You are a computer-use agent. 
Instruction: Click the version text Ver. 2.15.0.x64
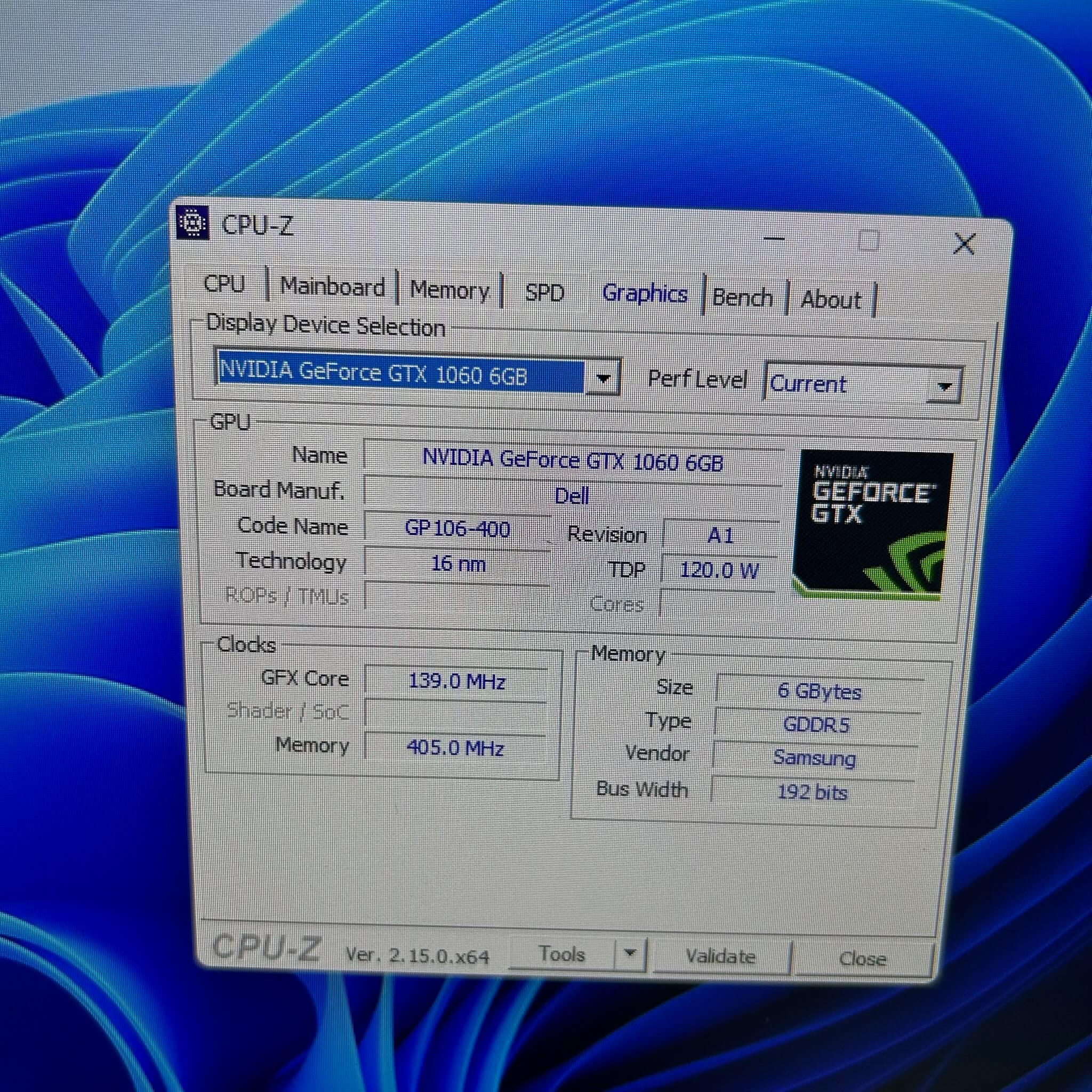pyautogui.click(x=417, y=956)
